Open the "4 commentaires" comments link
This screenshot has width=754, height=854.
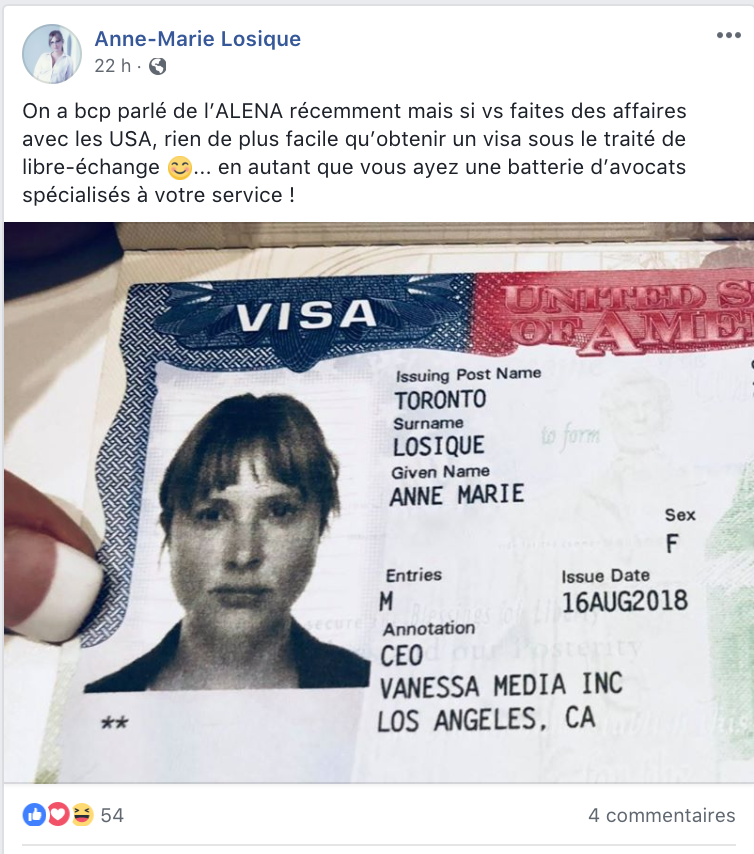coord(662,815)
